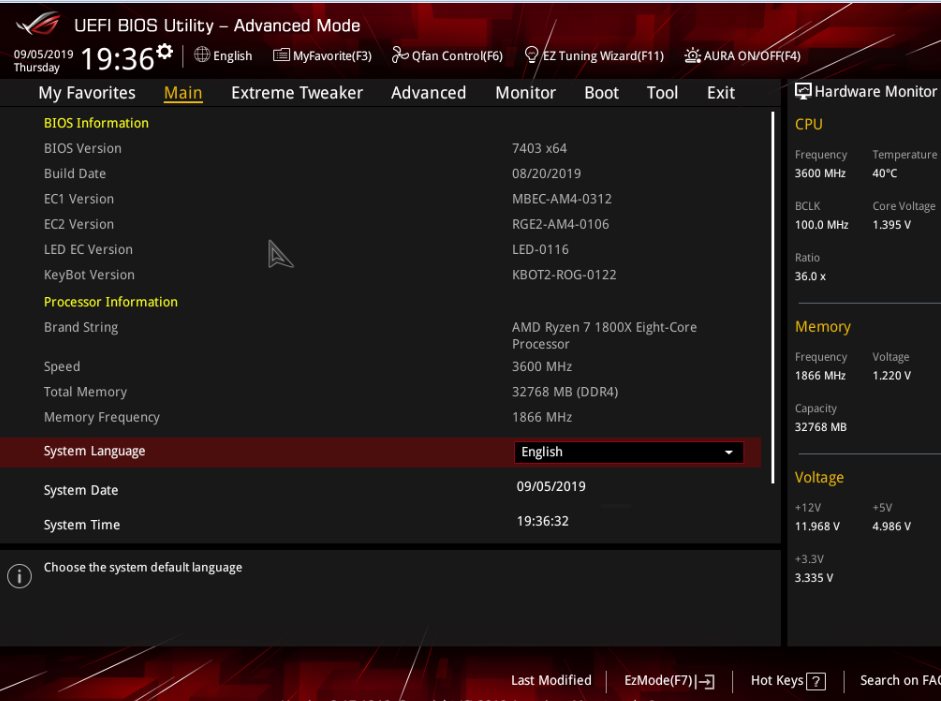941x701 pixels.
Task: Click English language button in header
Action: point(223,55)
